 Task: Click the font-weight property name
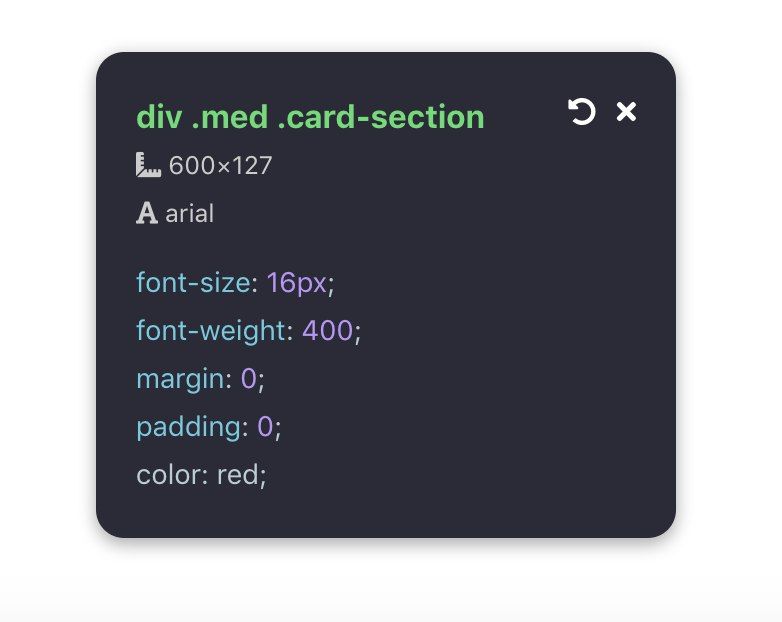210,331
